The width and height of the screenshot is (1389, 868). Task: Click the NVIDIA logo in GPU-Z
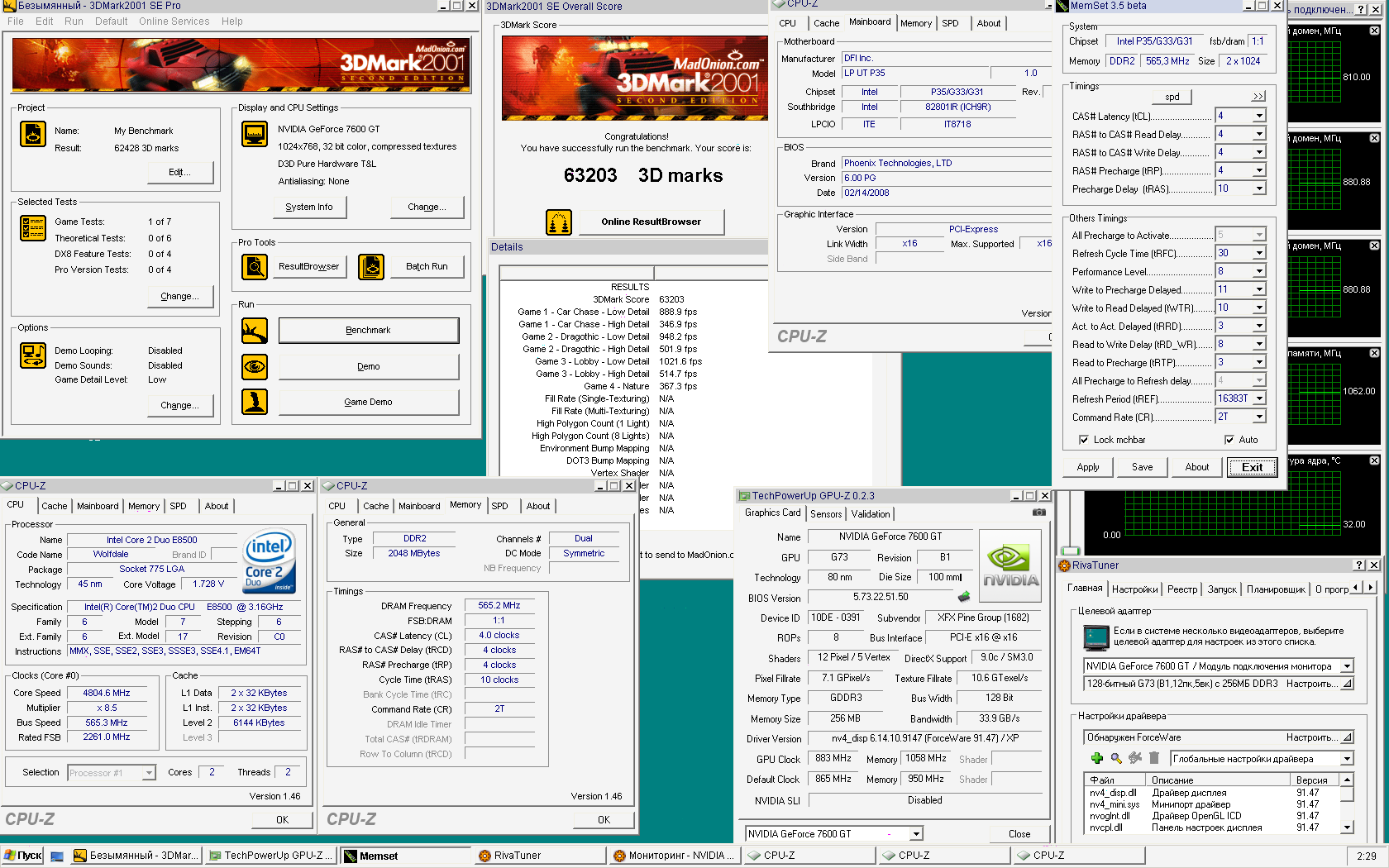1010,565
